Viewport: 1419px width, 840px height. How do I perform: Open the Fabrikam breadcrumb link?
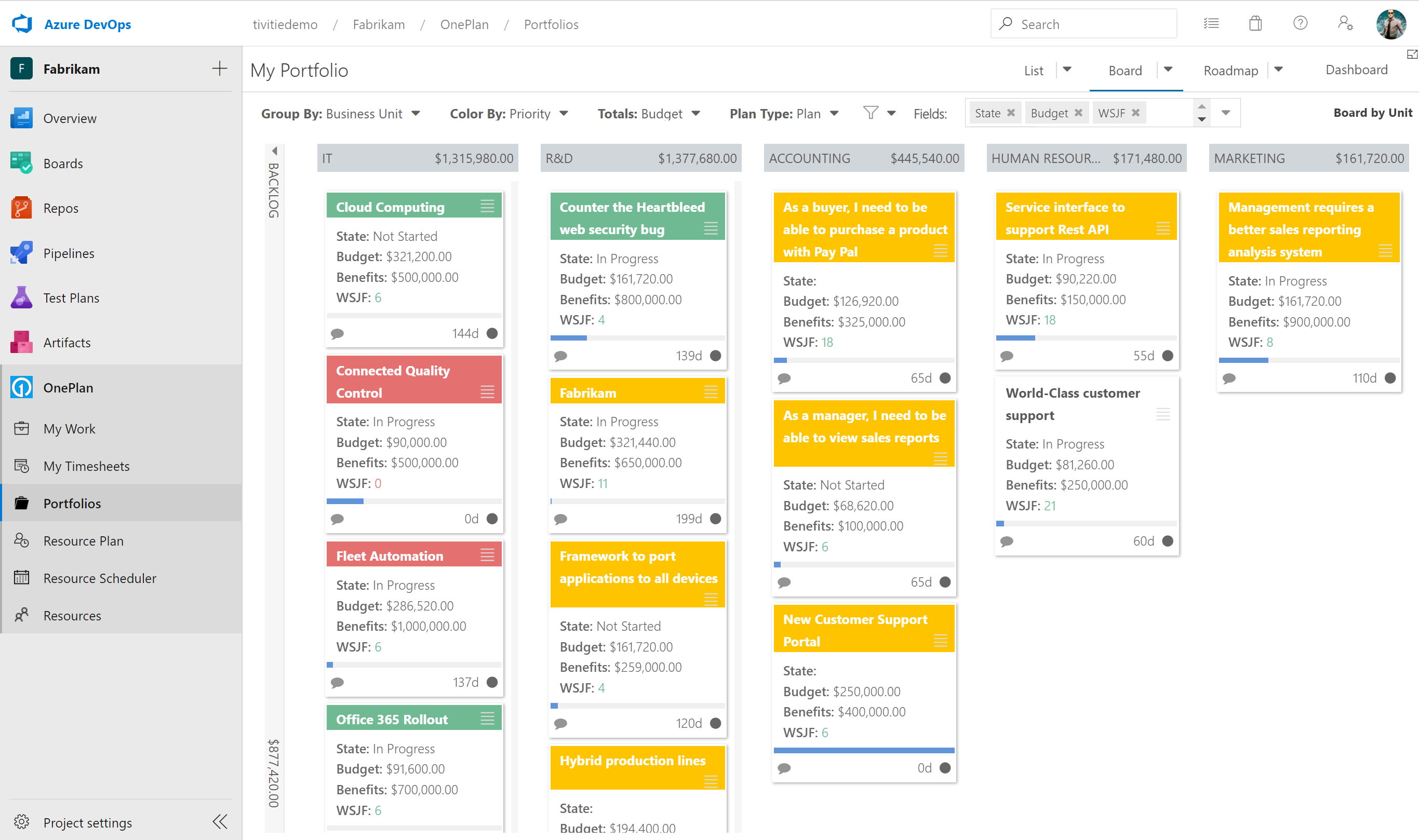pos(379,24)
